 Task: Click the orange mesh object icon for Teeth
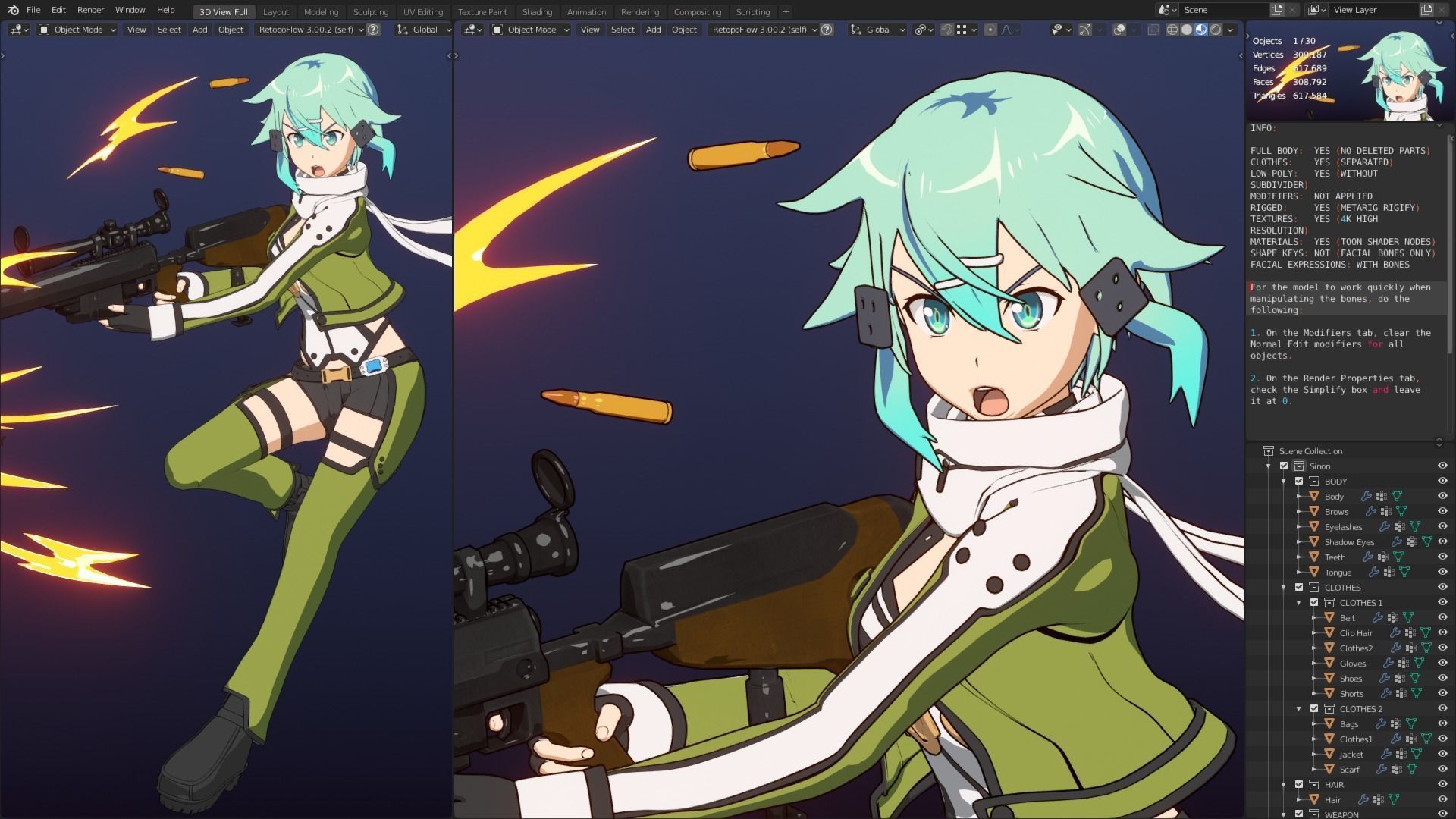click(x=1314, y=557)
